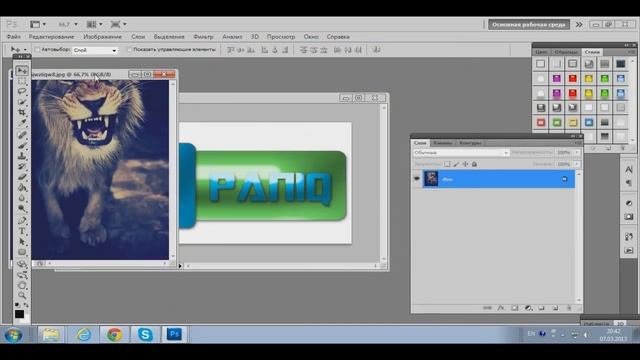Select the Pen tool
The height and width of the screenshot is (360, 640).
click(22, 221)
